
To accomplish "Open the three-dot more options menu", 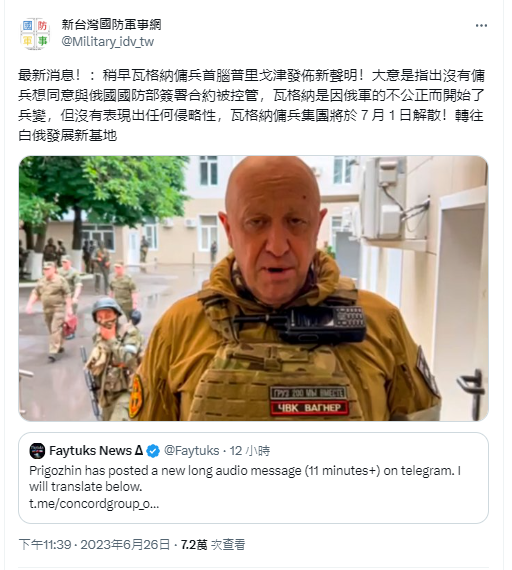I will 481,25.
